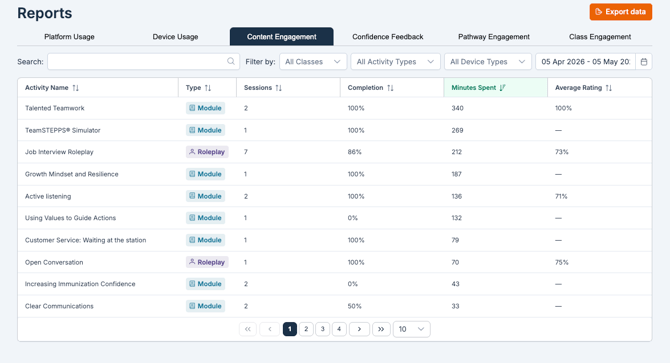Click Open Conversation activity name
Image resolution: width=670 pixels, height=363 pixels.
click(54, 262)
